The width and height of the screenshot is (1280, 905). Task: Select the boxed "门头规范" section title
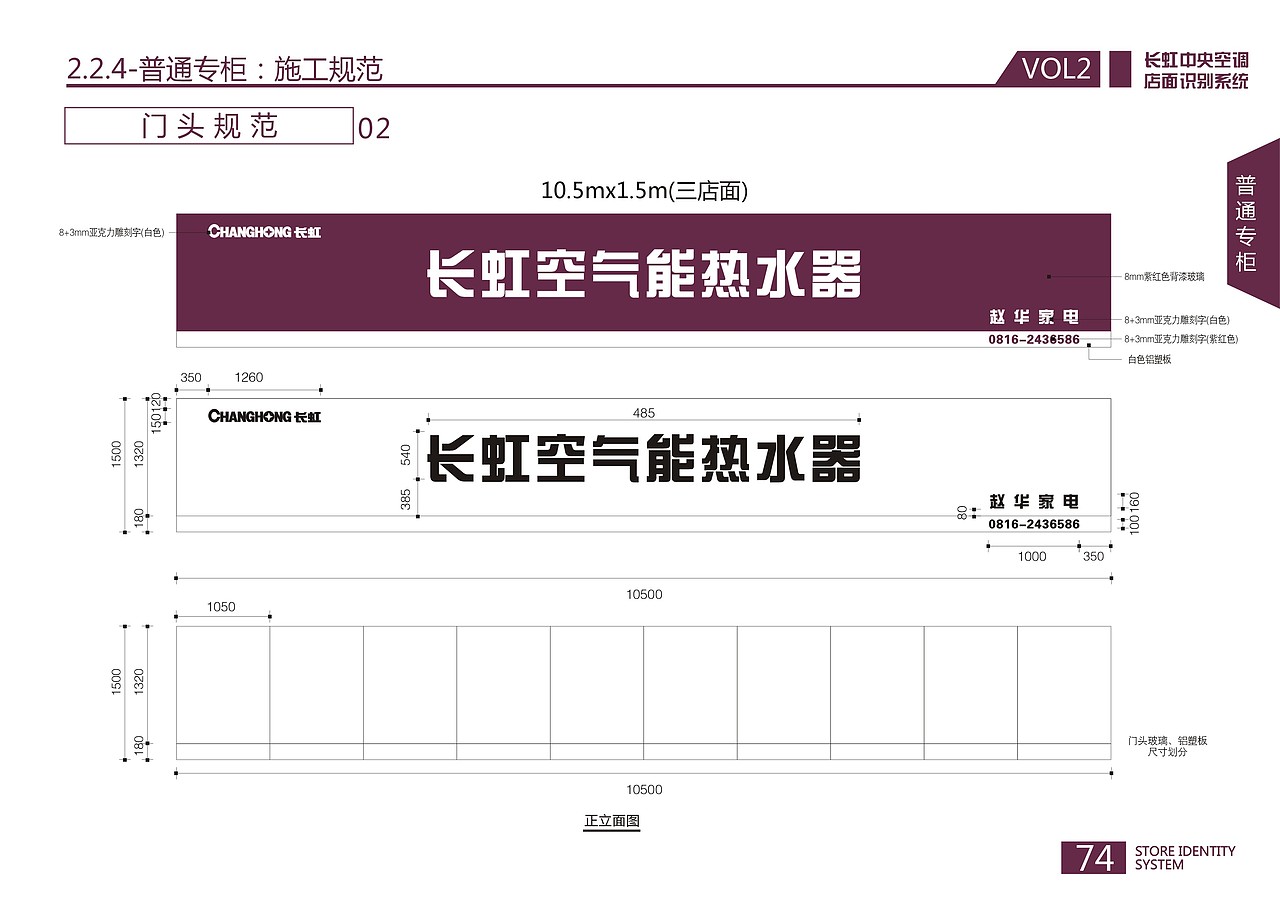[x=209, y=126]
